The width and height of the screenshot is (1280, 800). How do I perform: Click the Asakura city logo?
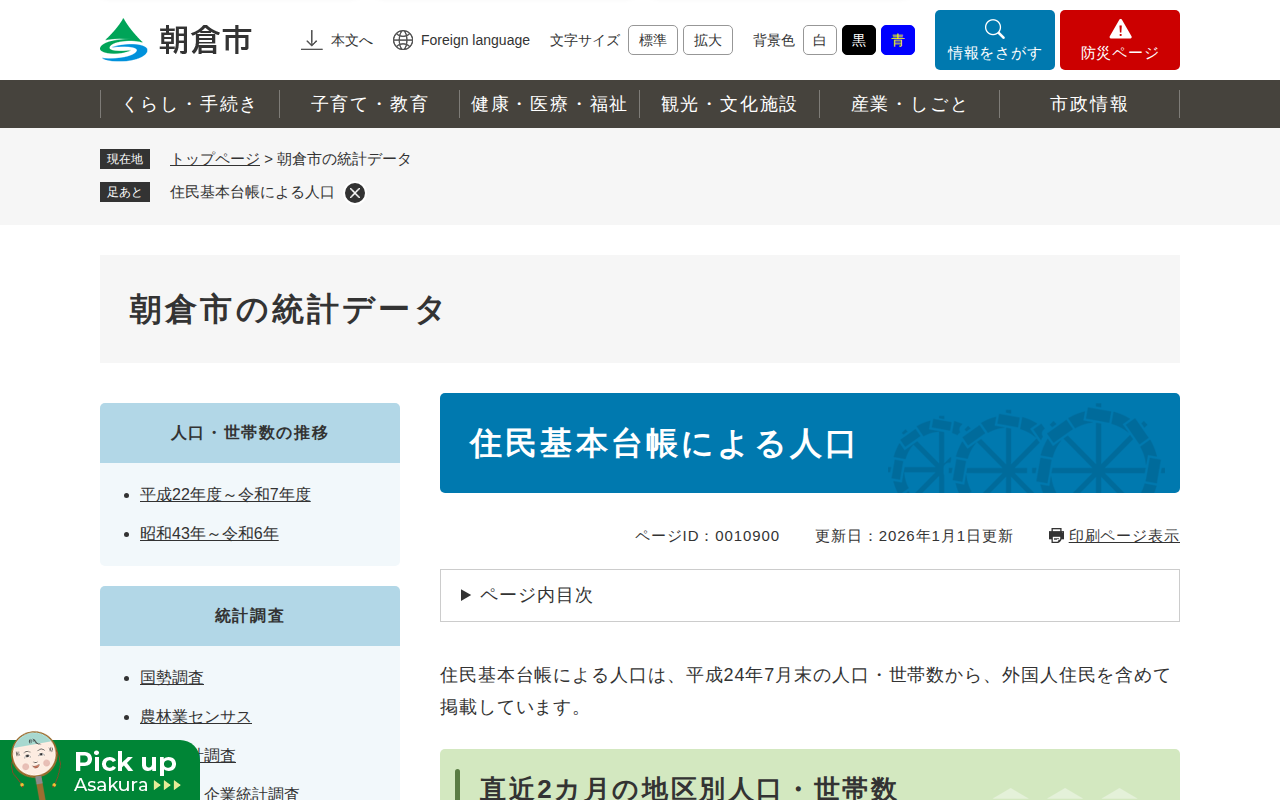click(x=176, y=40)
